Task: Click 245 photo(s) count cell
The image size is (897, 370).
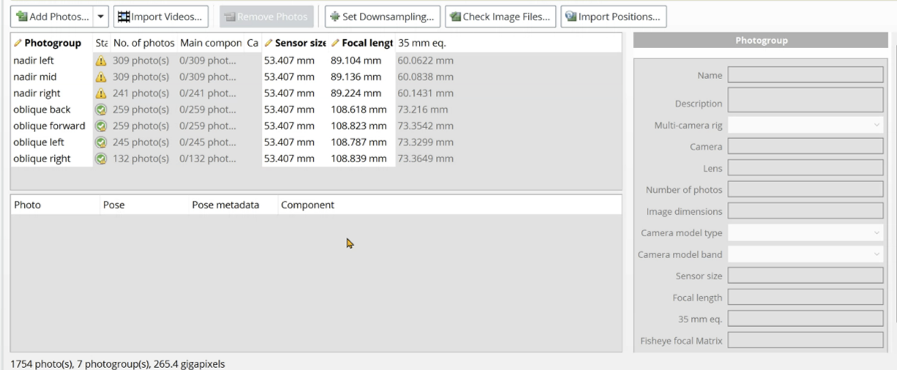Action: pyautogui.click(x=141, y=142)
